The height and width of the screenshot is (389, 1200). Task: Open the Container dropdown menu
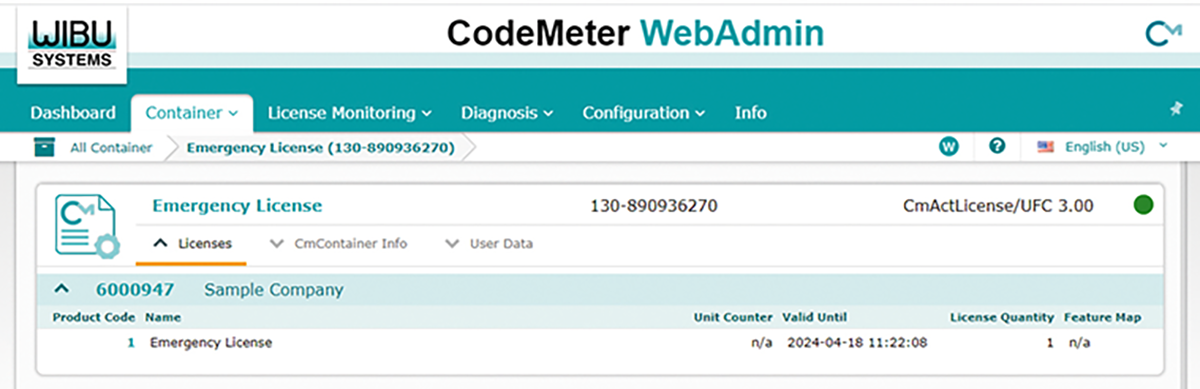(x=192, y=113)
